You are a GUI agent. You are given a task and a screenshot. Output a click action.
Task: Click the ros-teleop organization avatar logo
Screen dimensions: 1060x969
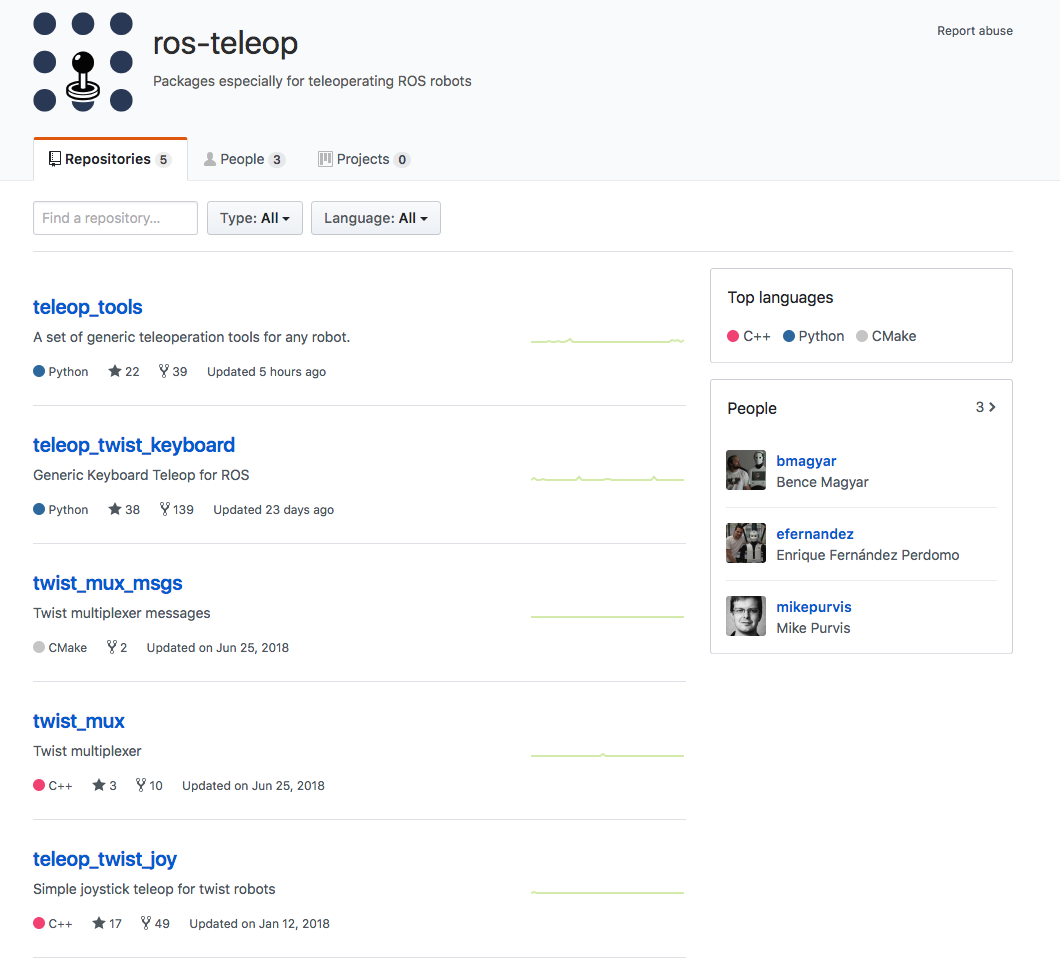click(x=82, y=62)
